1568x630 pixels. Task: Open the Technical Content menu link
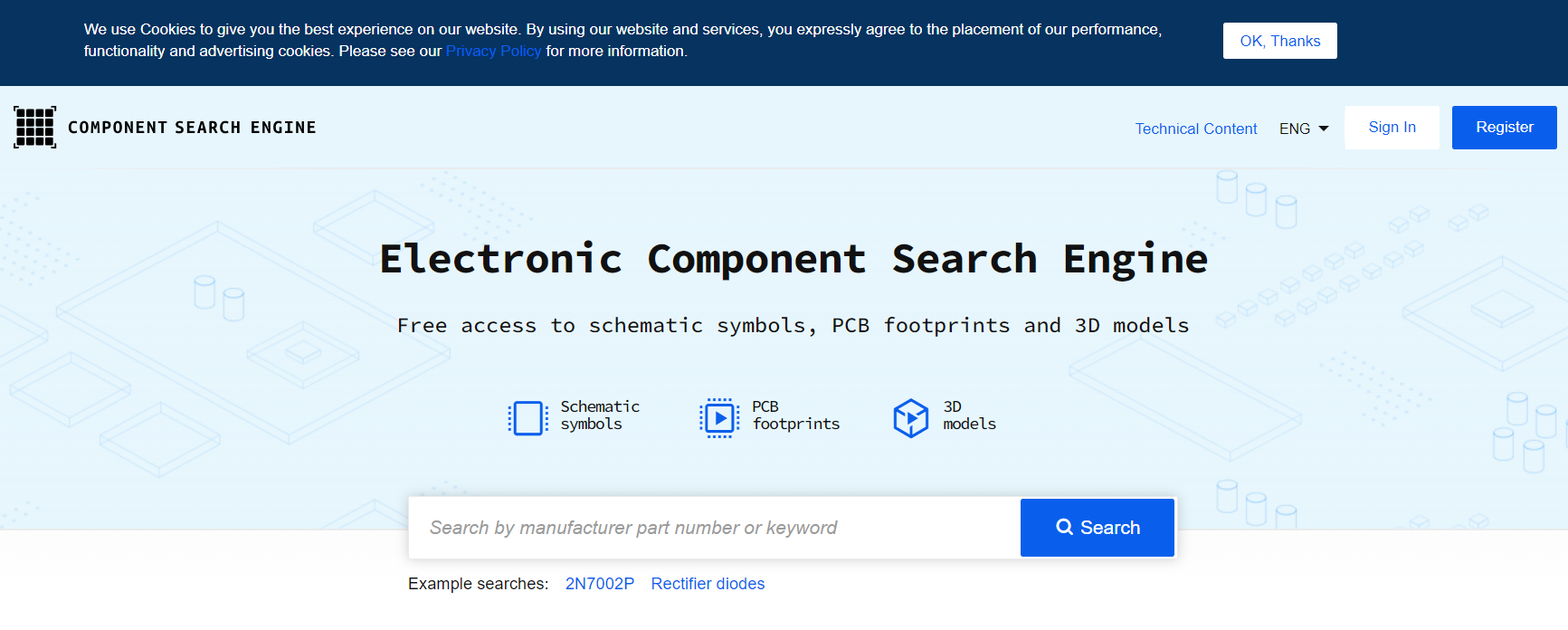[1195, 129]
